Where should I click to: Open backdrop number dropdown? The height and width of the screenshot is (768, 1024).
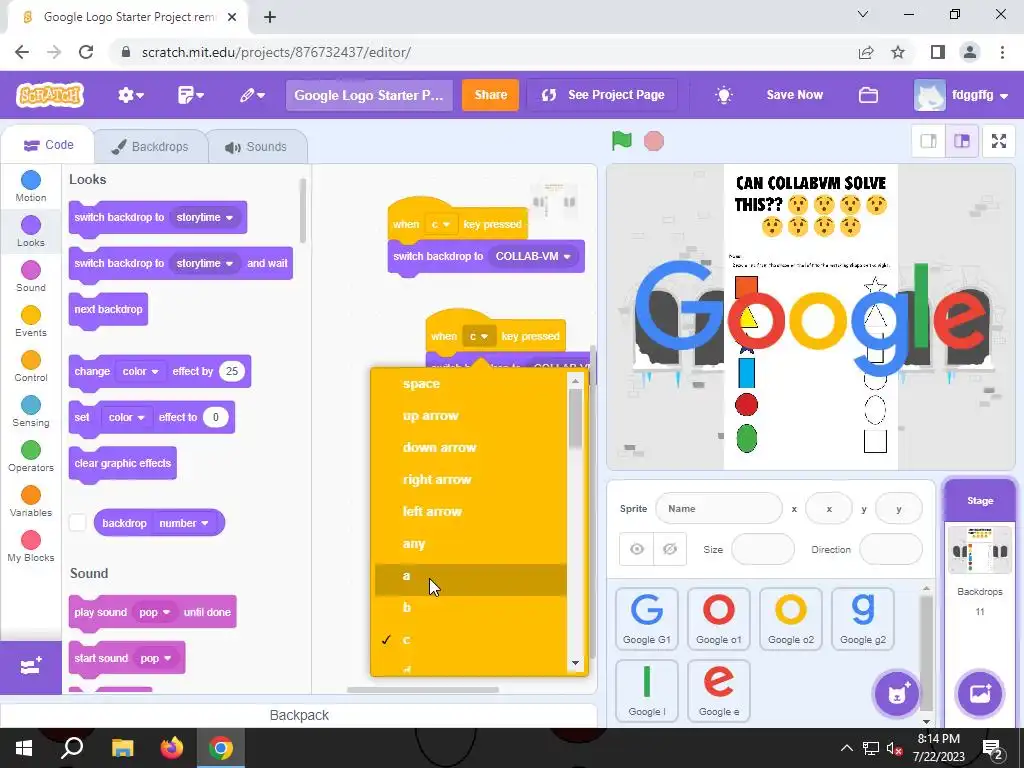coord(184,523)
